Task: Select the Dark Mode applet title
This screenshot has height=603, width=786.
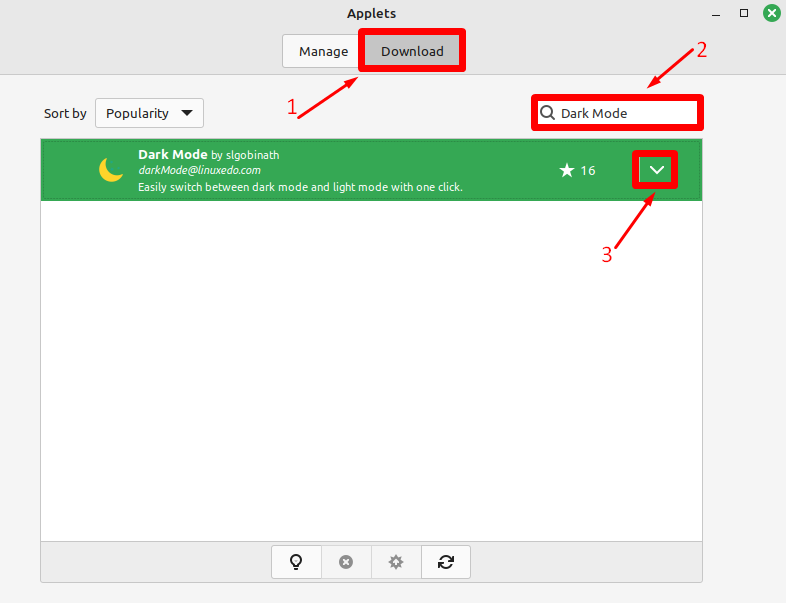Action: [x=172, y=155]
